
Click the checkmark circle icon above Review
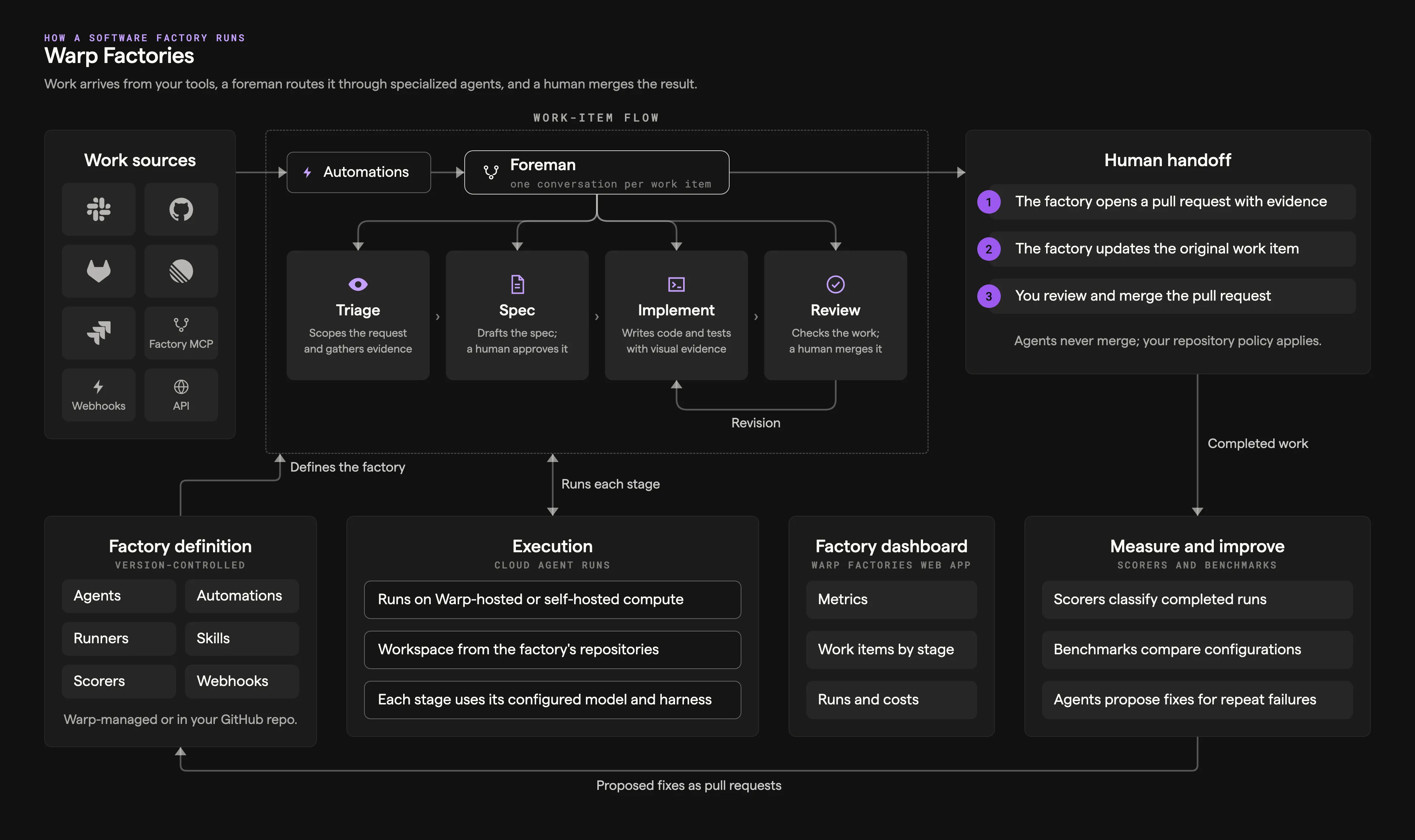[x=835, y=284]
